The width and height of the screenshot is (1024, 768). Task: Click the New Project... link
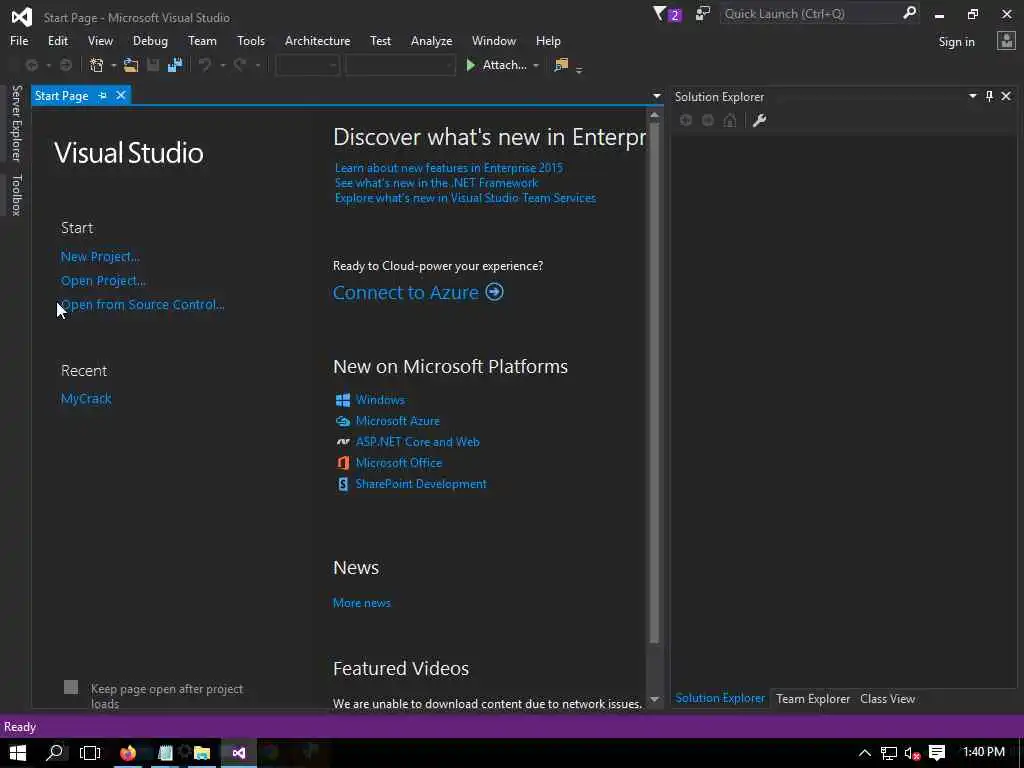pos(100,256)
